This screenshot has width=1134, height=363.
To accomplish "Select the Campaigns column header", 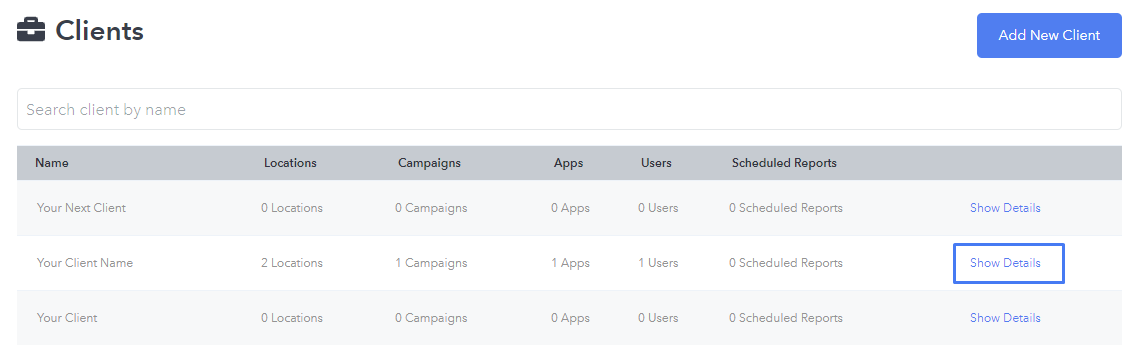I will [x=430, y=163].
